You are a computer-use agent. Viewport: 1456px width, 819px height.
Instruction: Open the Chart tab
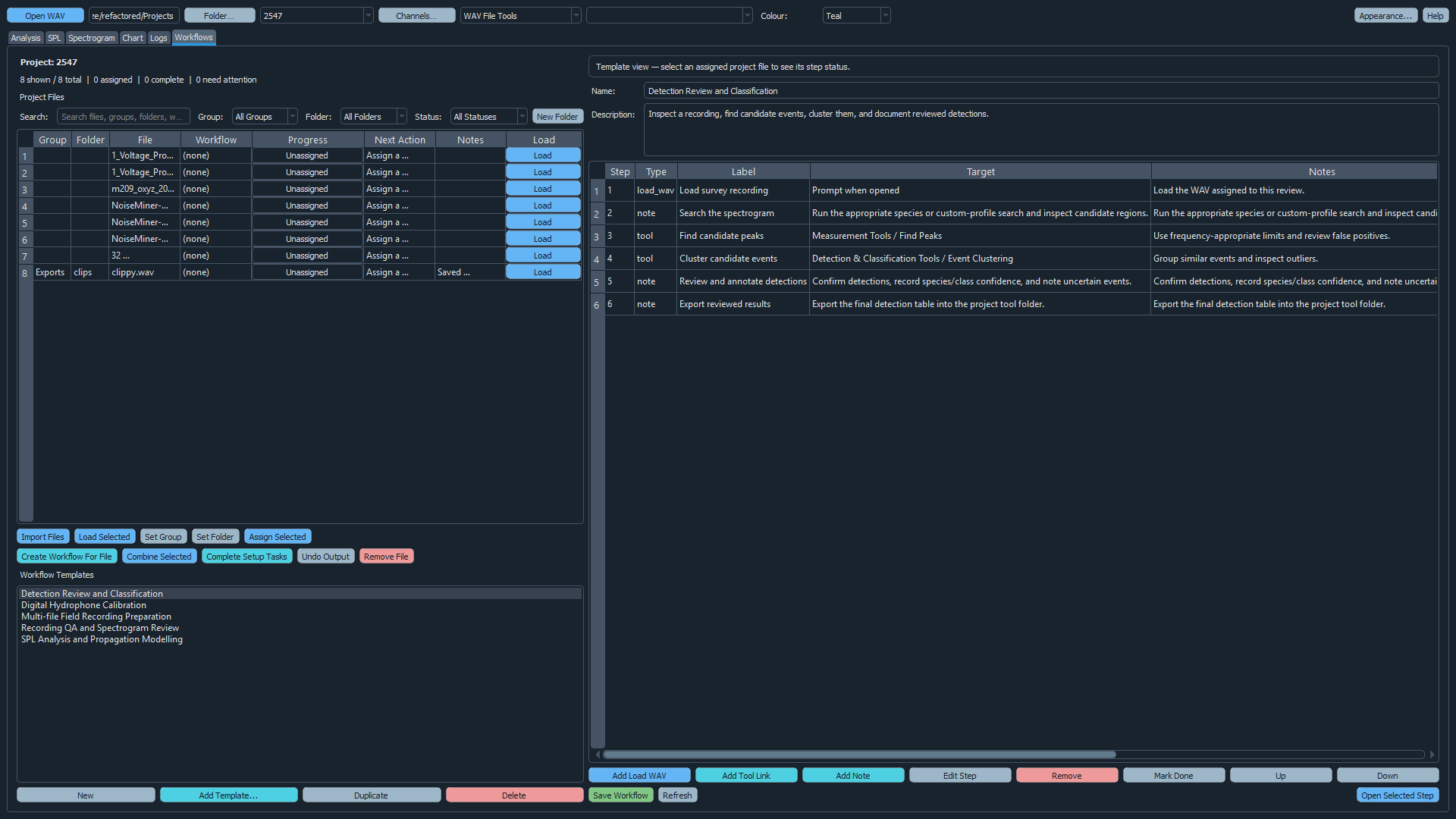click(133, 38)
